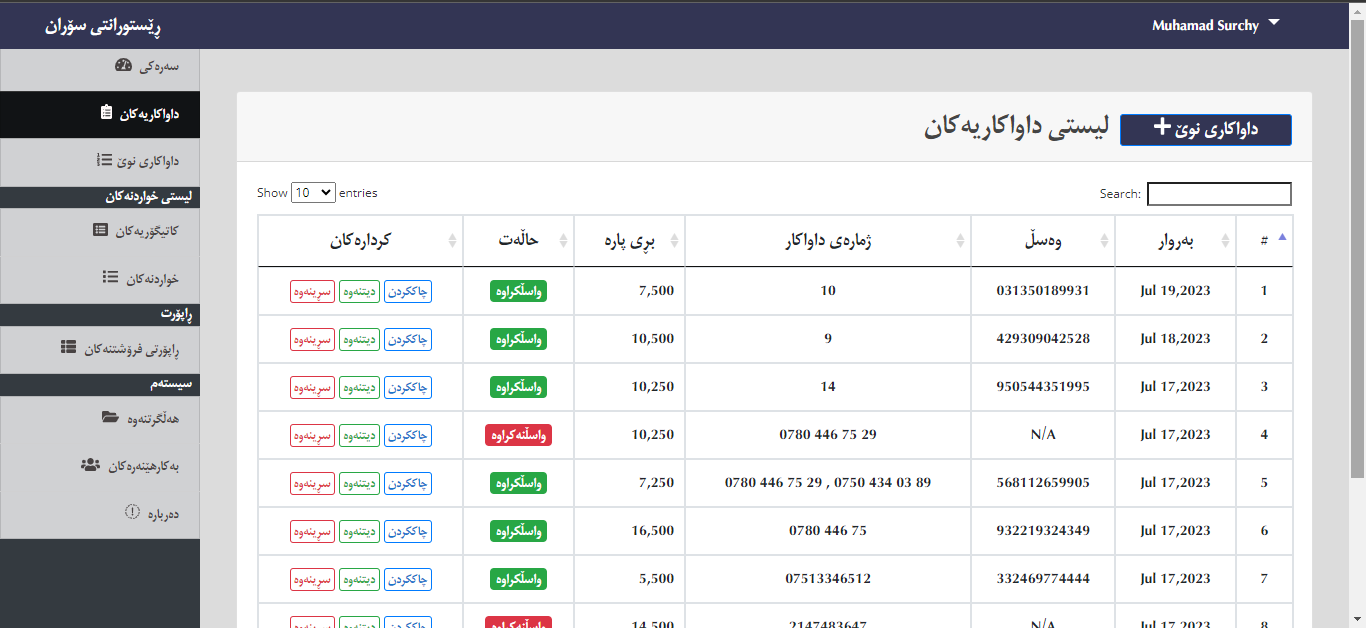Open ڕاپۆرتی فرۆشتنەکان sales report icon
This screenshot has width=1366, height=628.
pyautogui.click(x=68, y=347)
